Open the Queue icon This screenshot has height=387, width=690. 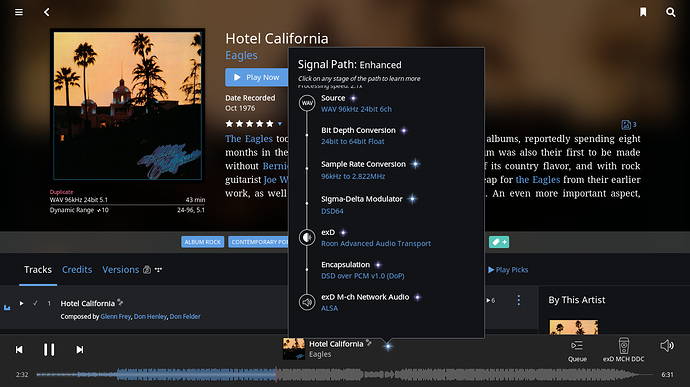(x=577, y=350)
